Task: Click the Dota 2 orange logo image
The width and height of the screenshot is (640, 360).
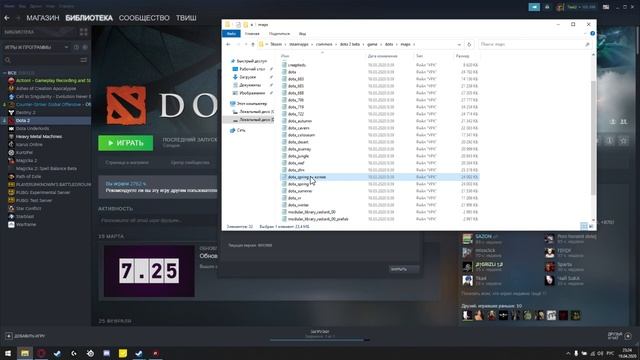Action: (126, 106)
